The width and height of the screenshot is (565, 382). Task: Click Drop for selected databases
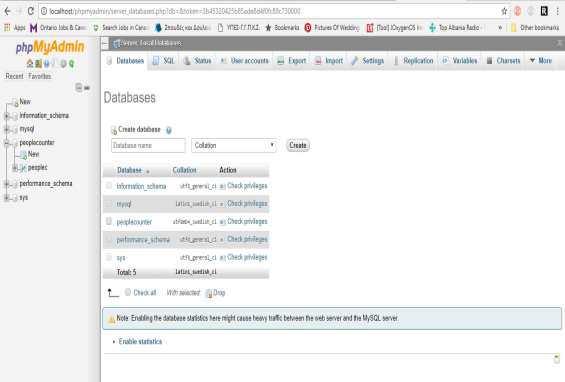215,293
